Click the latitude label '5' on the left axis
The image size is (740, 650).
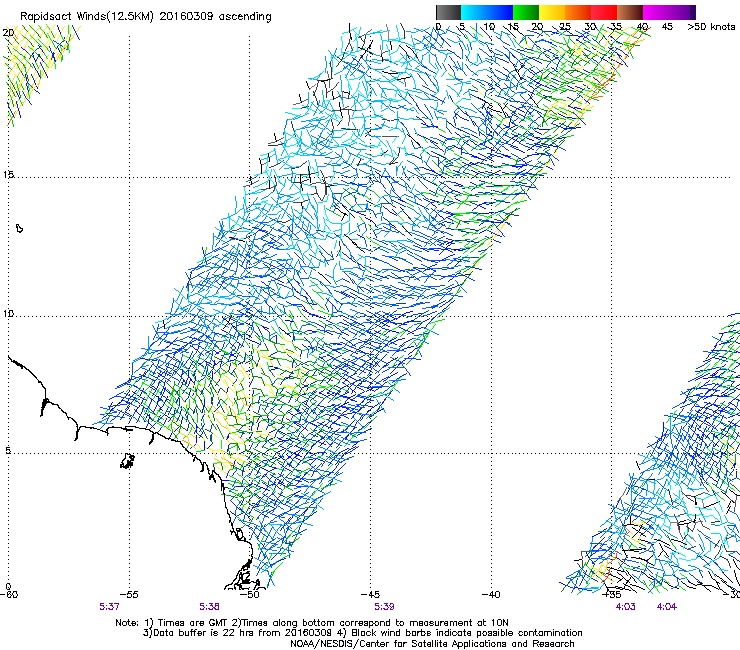tap(8, 450)
